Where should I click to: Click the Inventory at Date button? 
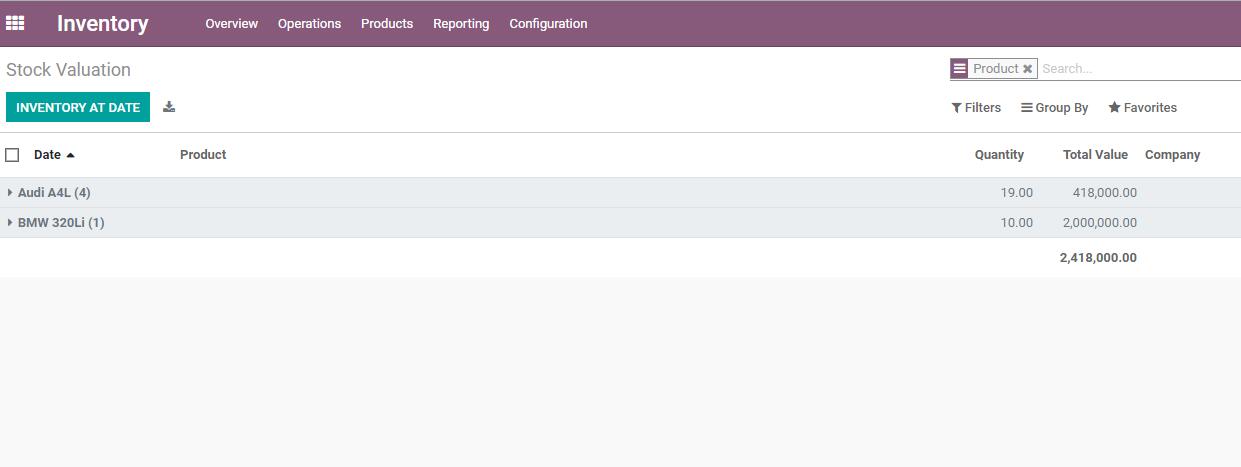78,107
